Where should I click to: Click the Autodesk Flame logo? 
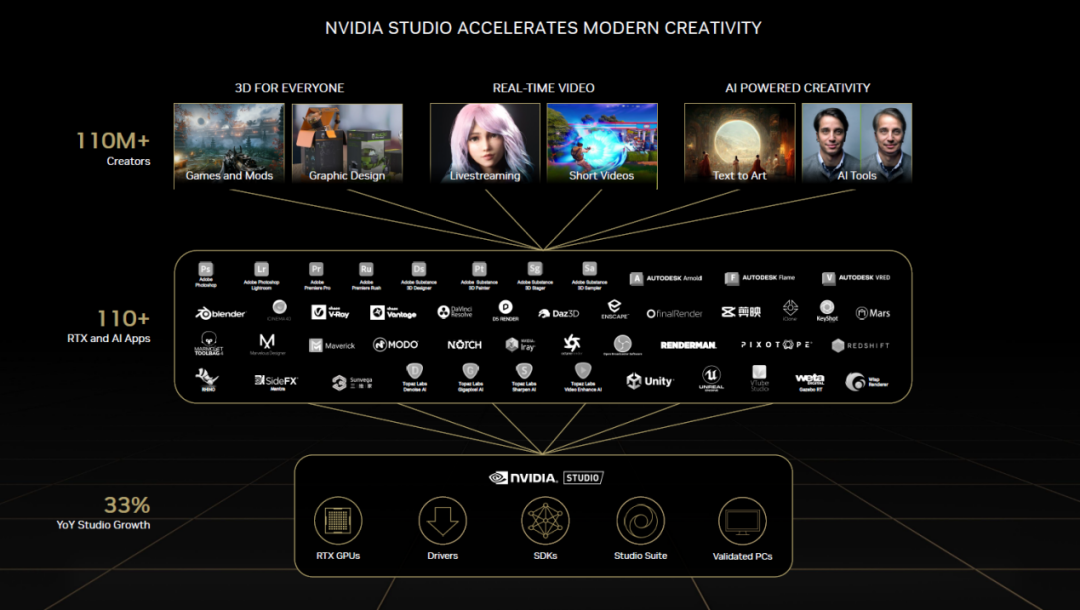coord(760,278)
